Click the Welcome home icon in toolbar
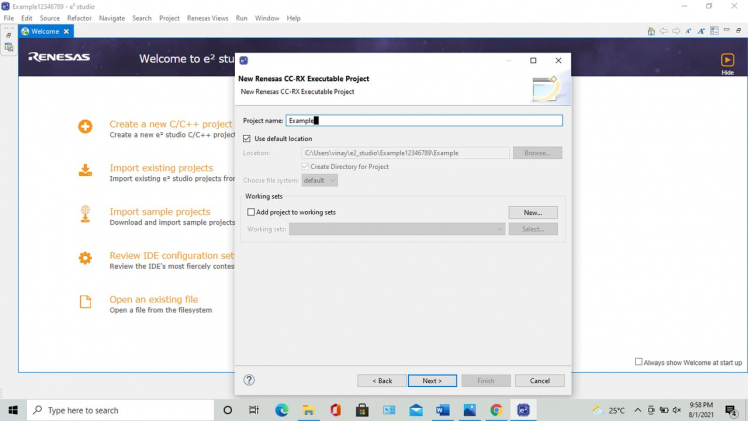 tap(651, 31)
